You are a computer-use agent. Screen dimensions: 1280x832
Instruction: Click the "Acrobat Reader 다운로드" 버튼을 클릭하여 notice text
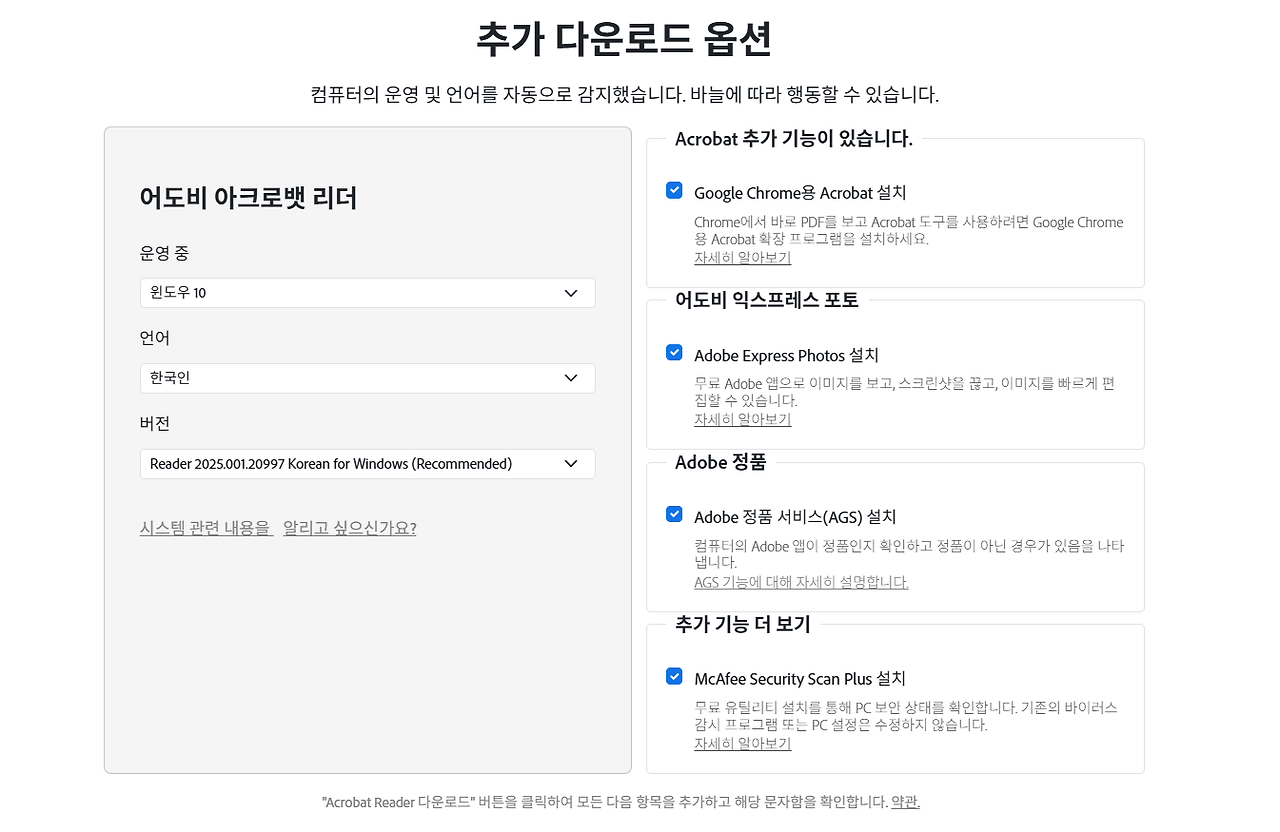605,802
